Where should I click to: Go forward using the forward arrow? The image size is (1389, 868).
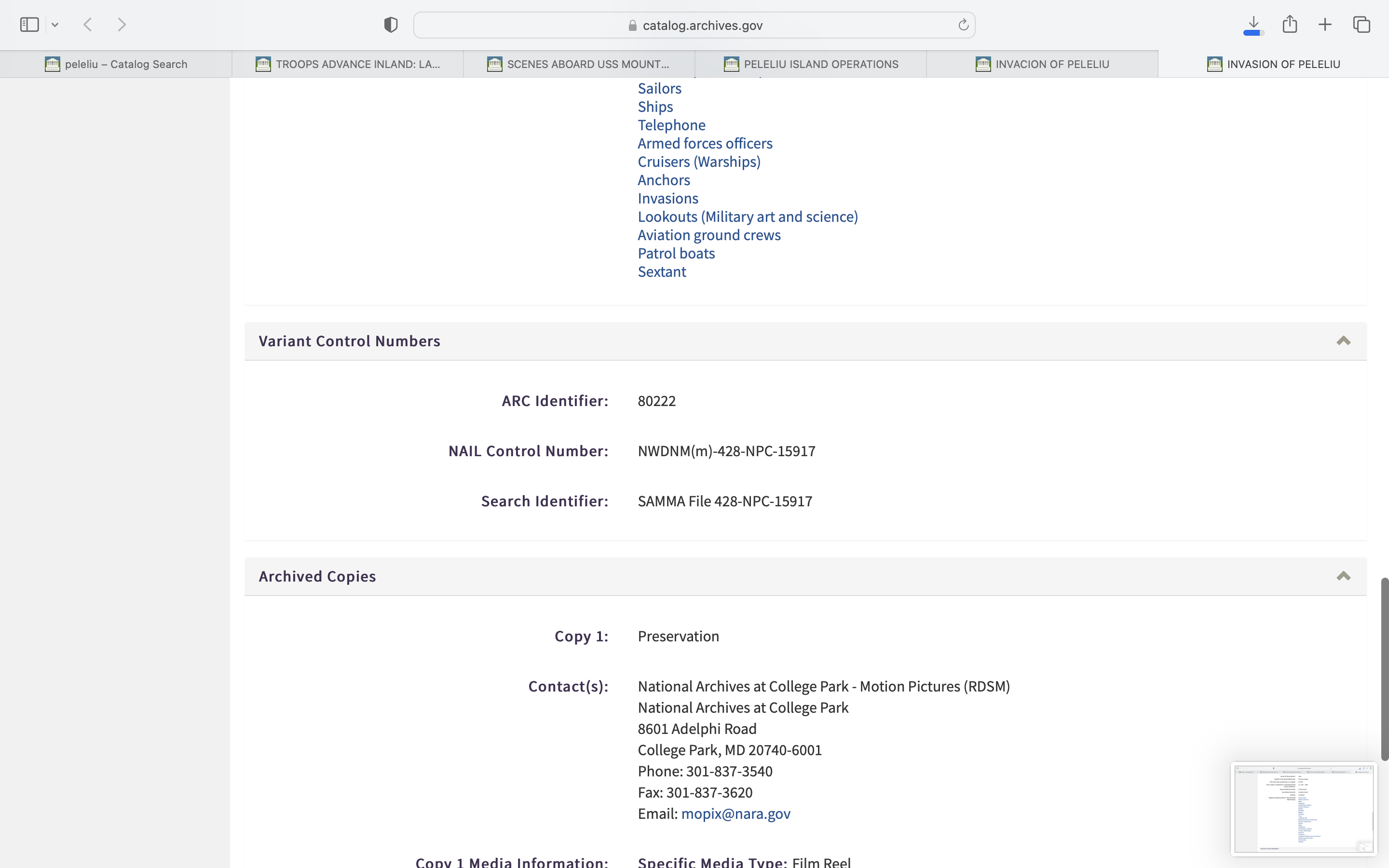pyautogui.click(x=122, y=25)
